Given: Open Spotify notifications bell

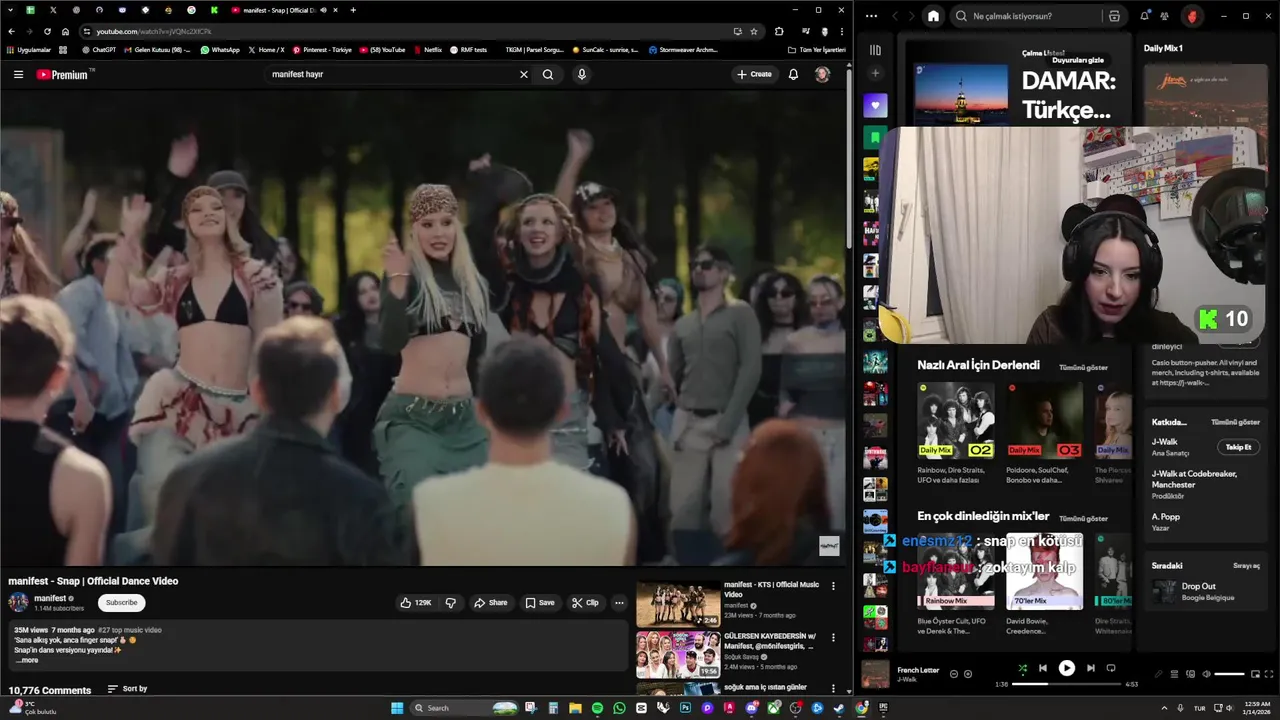Looking at the screenshot, I should (1144, 16).
